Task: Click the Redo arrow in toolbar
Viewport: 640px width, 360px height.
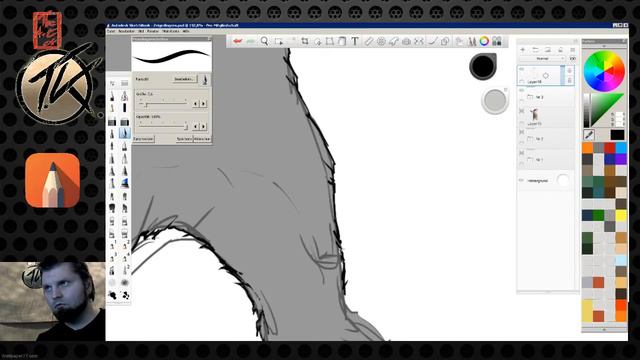Action: [x=250, y=41]
